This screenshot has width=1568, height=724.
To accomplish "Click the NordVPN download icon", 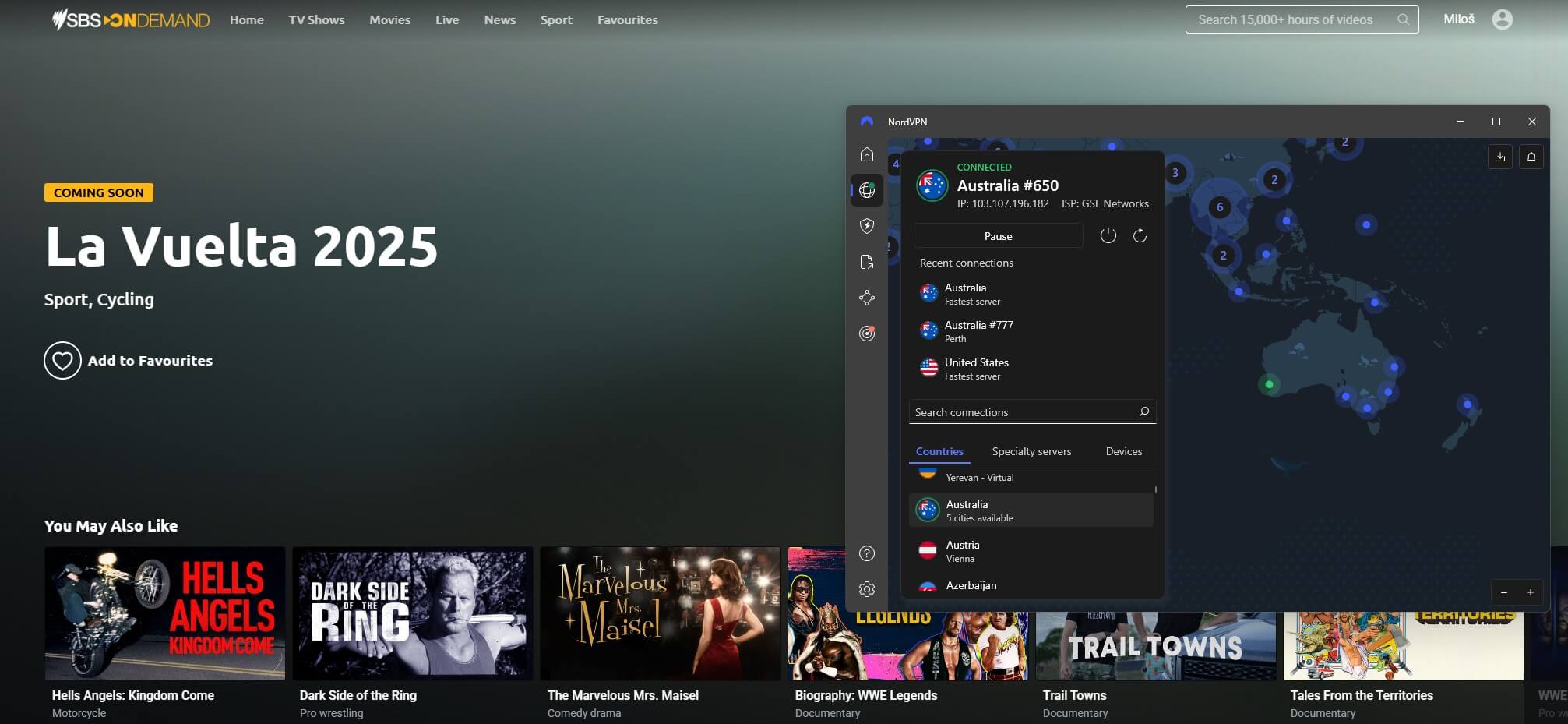I will click(1500, 157).
